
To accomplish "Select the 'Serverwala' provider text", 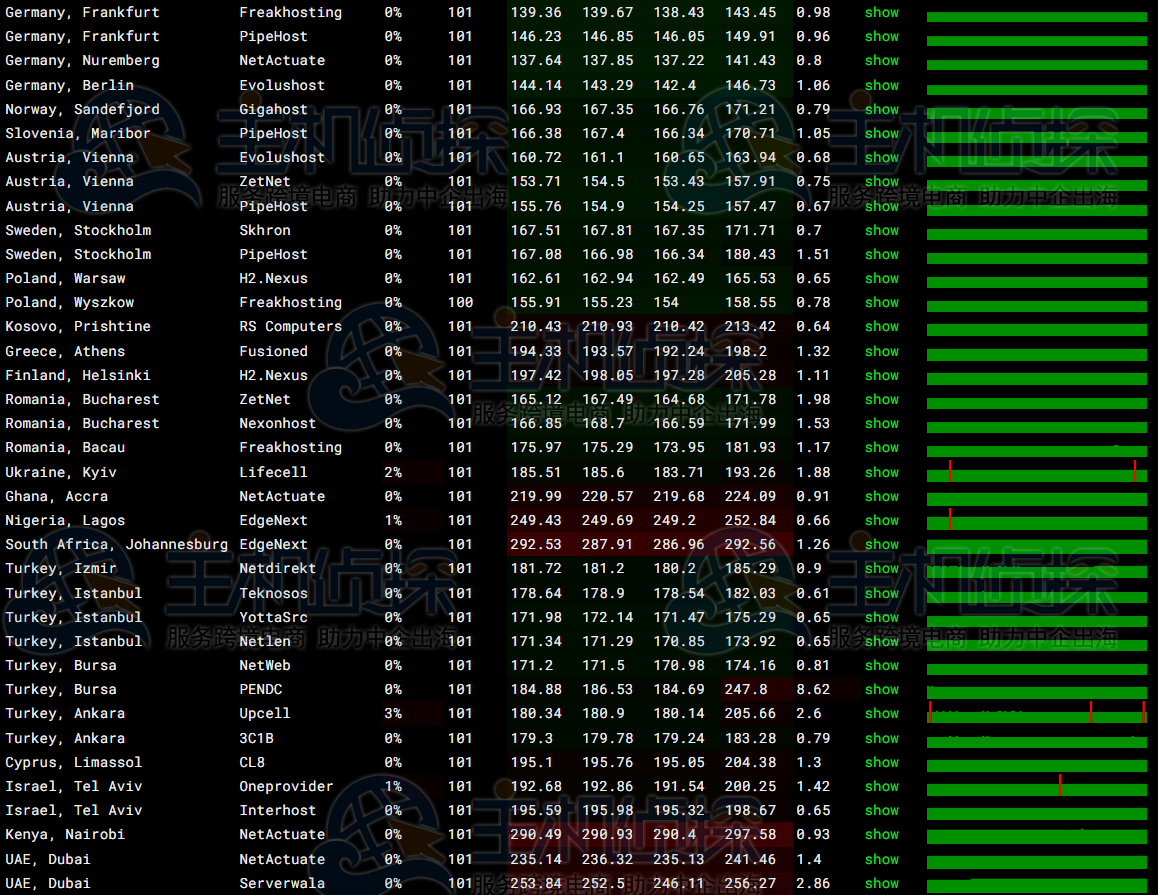I will pyautogui.click(x=282, y=883).
